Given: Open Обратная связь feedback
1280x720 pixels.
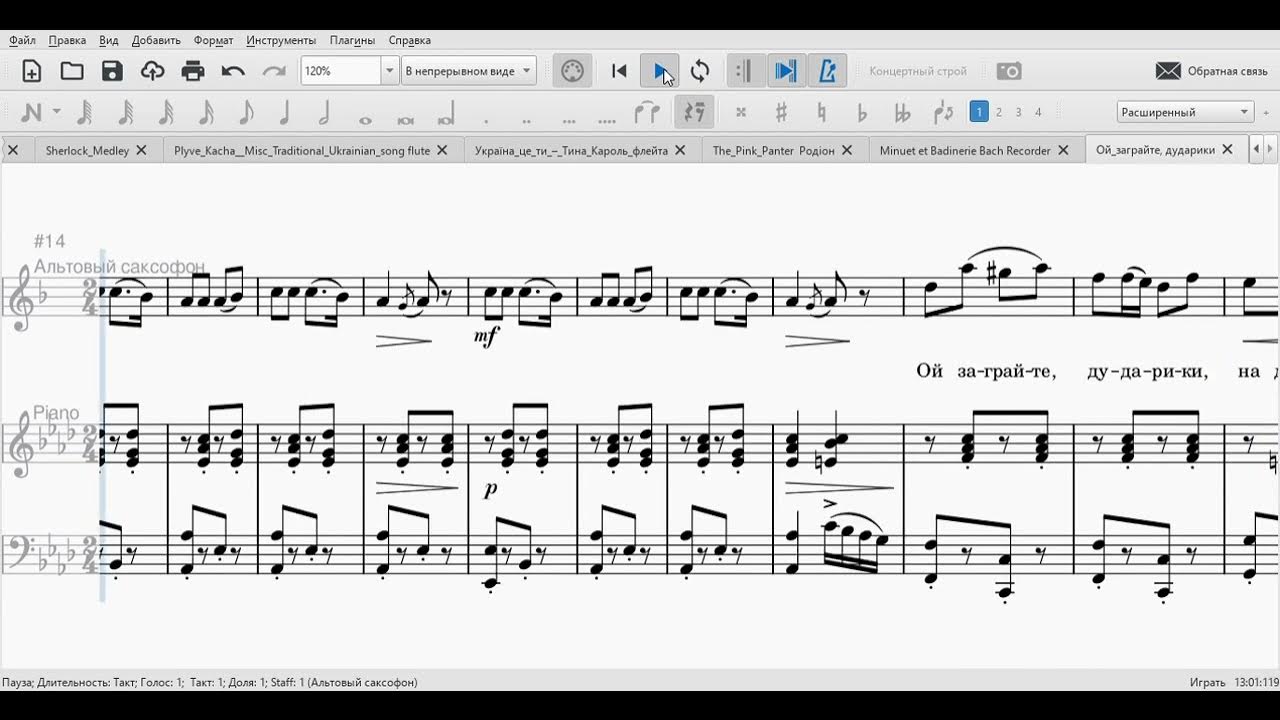Looking at the screenshot, I should [x=1211, y=71].
